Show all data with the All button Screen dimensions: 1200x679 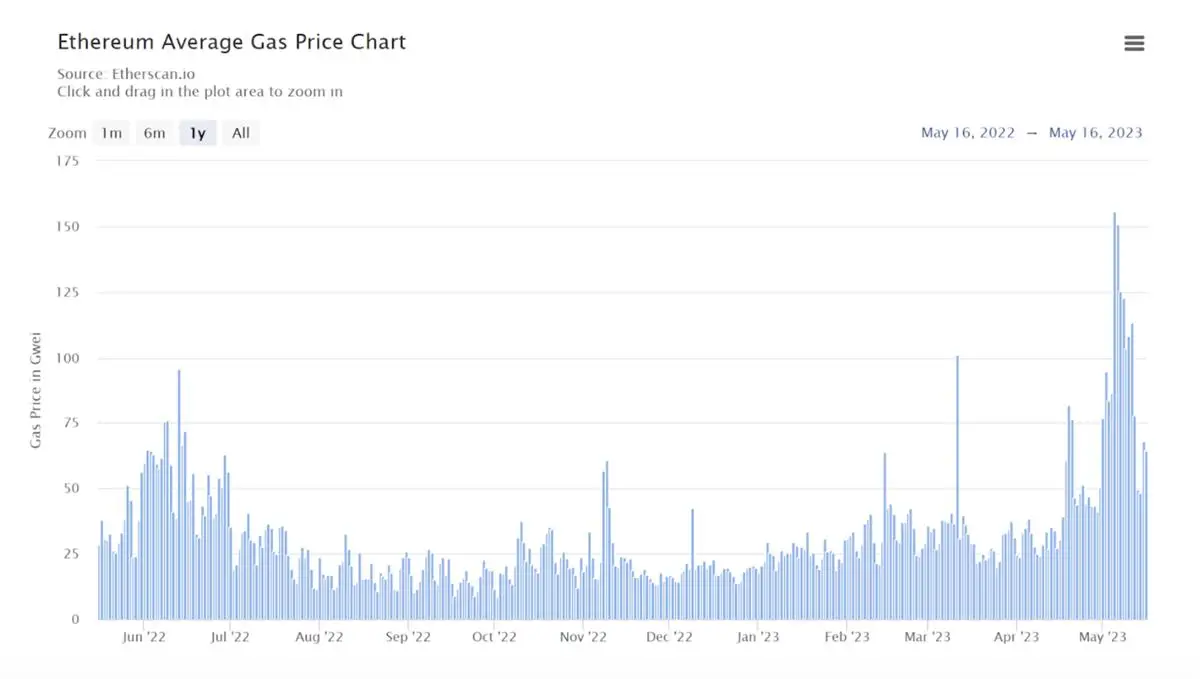(x=241, y=133)
